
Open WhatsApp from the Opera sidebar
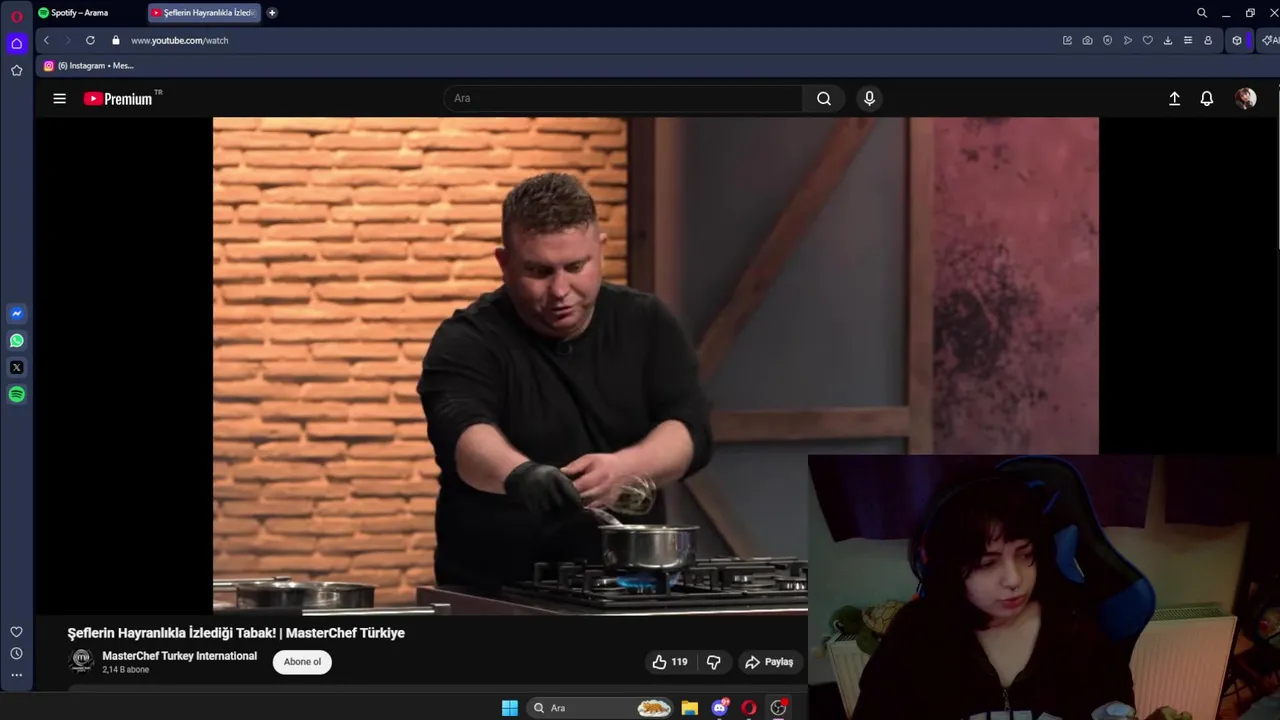pyautogui.click(x=16, y=340)
